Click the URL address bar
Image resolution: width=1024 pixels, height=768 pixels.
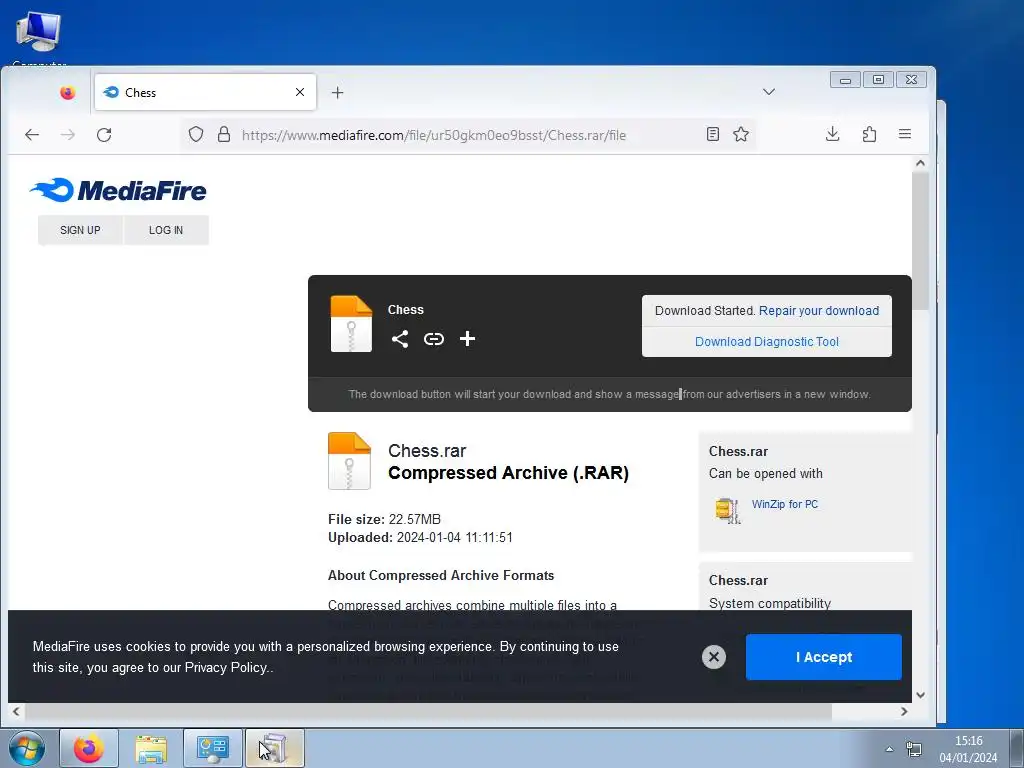[x=467, y=135]
